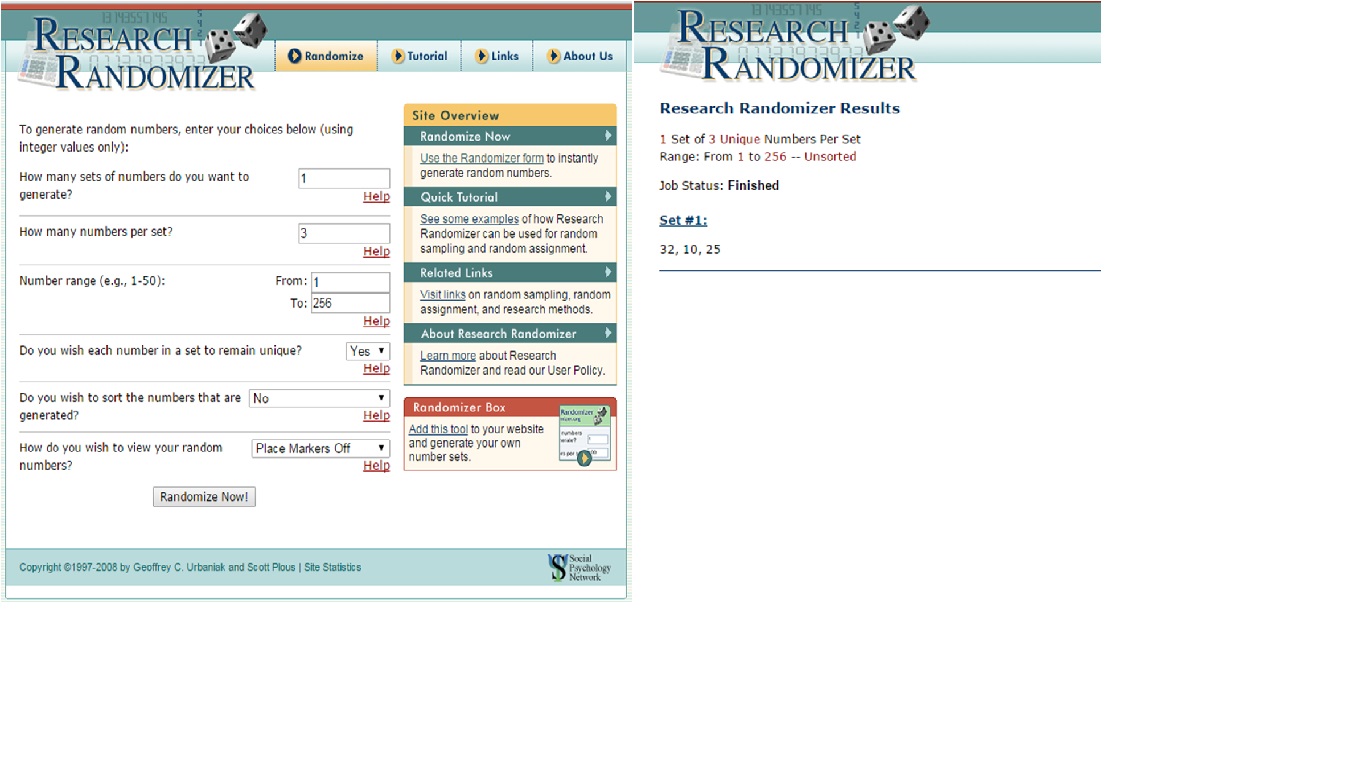Click the arrow beside Quick Tutorial heading

click(607, 197)
